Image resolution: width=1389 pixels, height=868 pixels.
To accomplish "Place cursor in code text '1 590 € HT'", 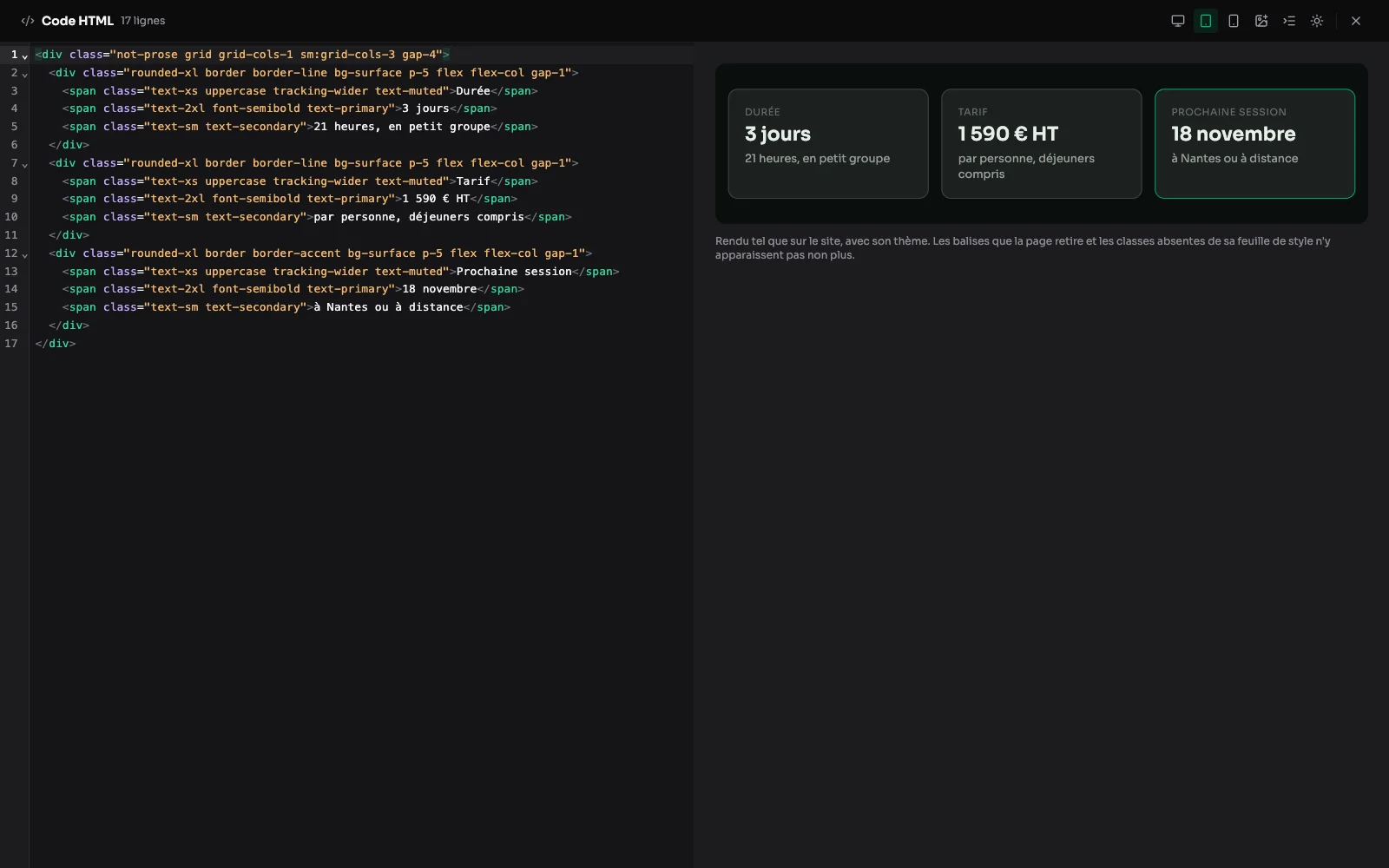I will pyautogui.click(x=436, y=199).
